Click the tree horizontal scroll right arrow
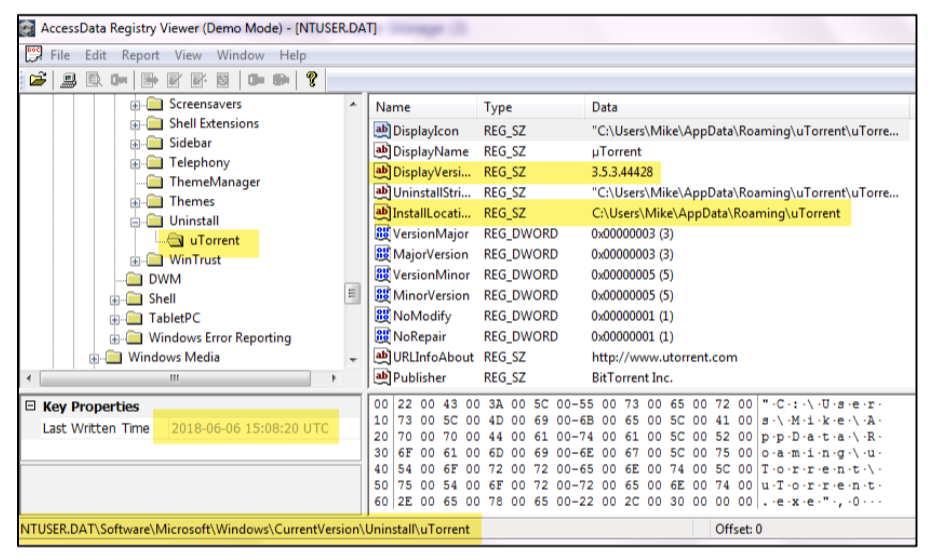The image size is (936, 560). coord(334,378)
